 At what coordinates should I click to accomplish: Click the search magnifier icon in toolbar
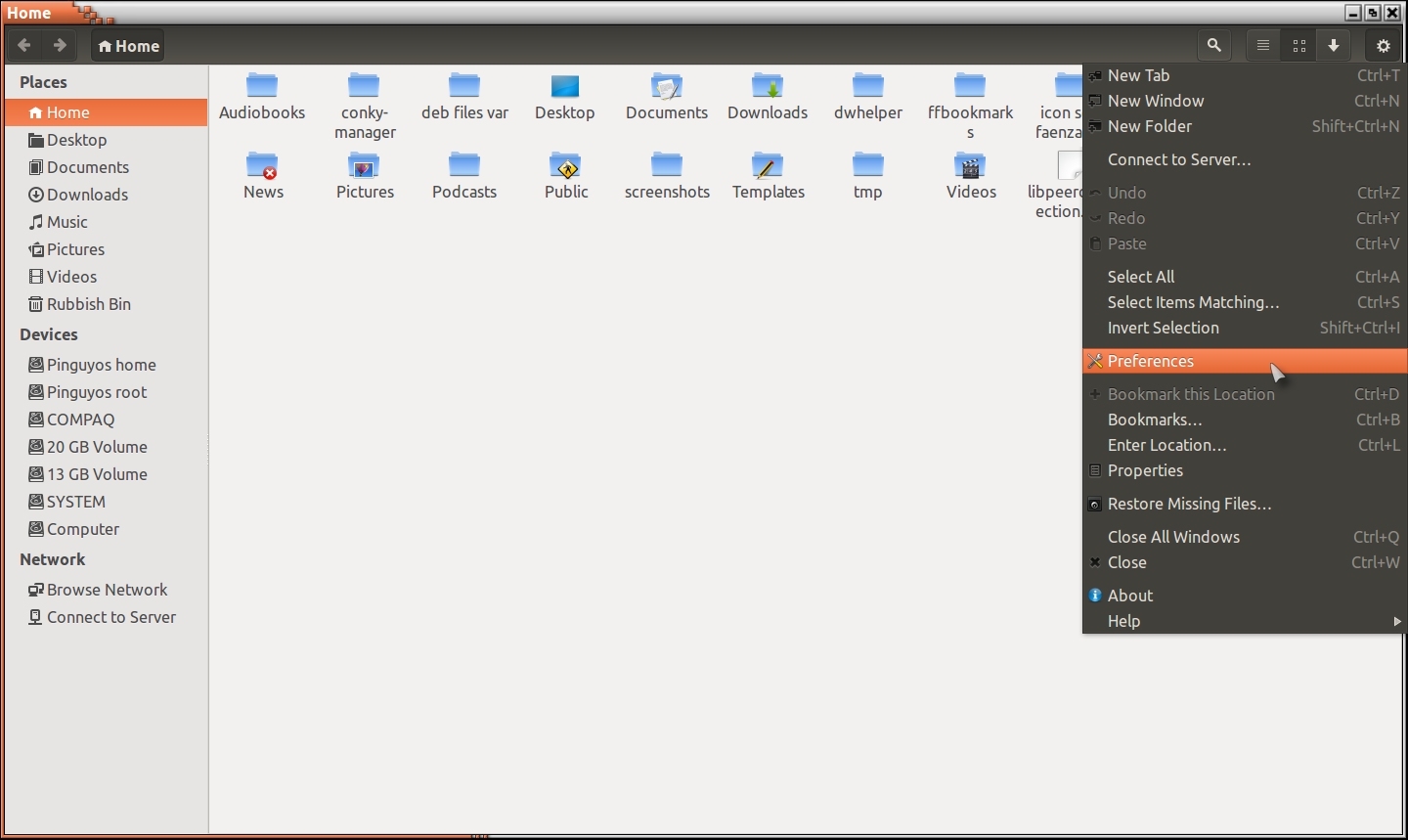pos(1213,45)
